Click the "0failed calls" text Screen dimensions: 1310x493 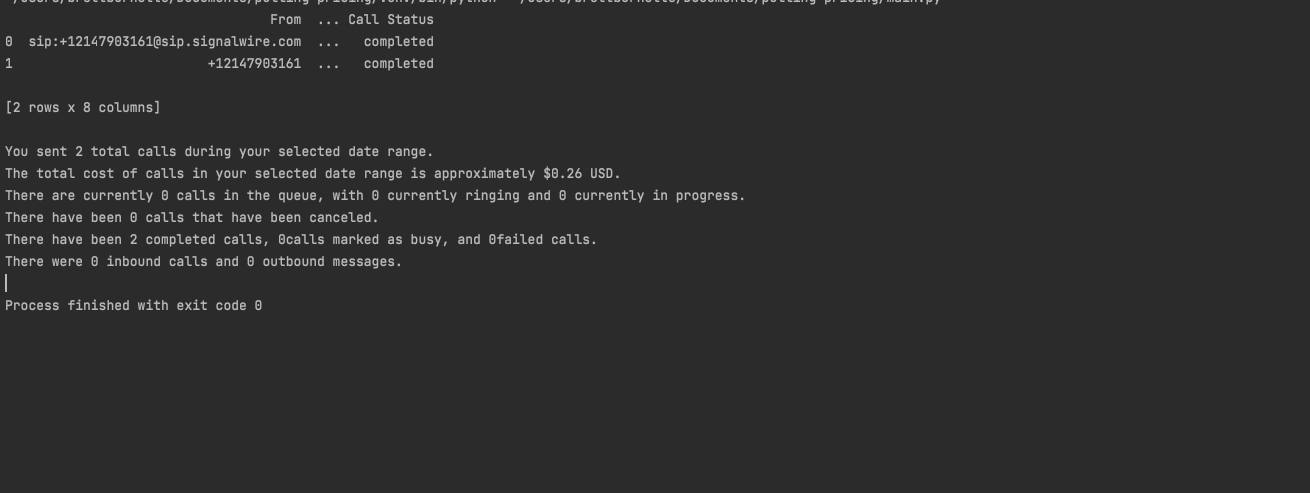pyautogui.click(x=541, y=240)
